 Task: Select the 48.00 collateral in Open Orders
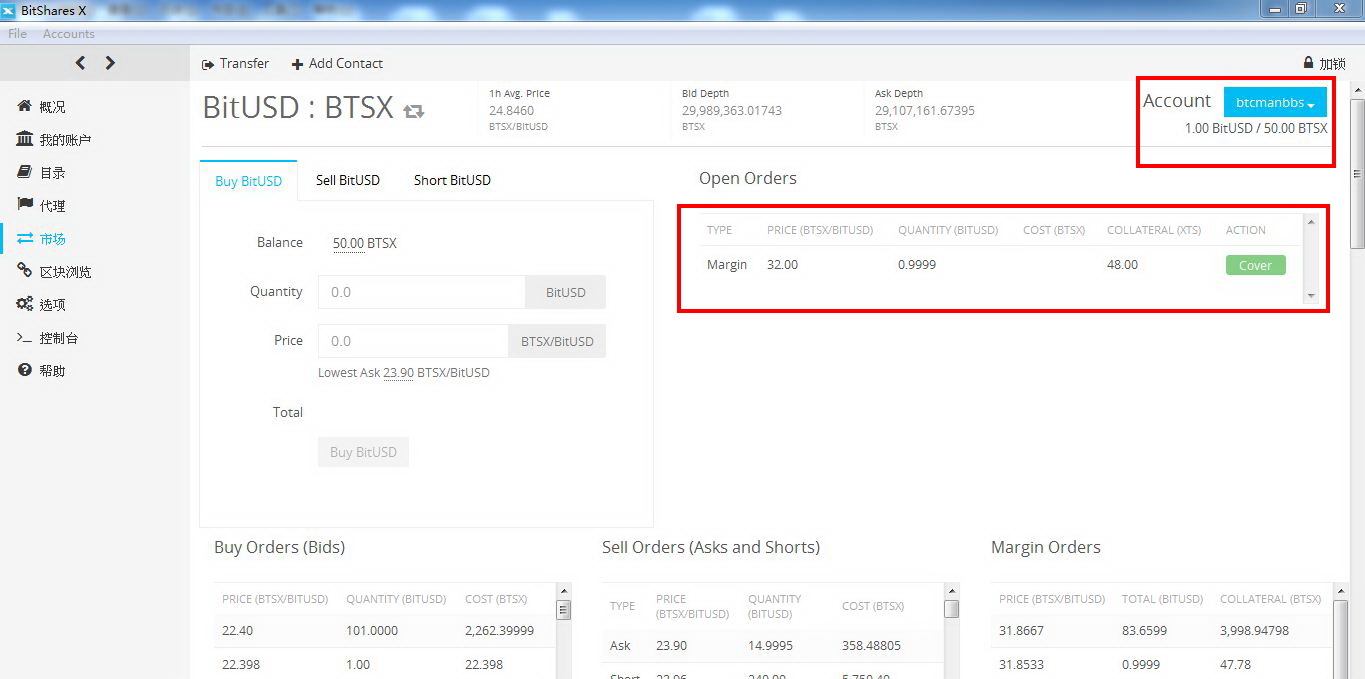coord(1122,265)
